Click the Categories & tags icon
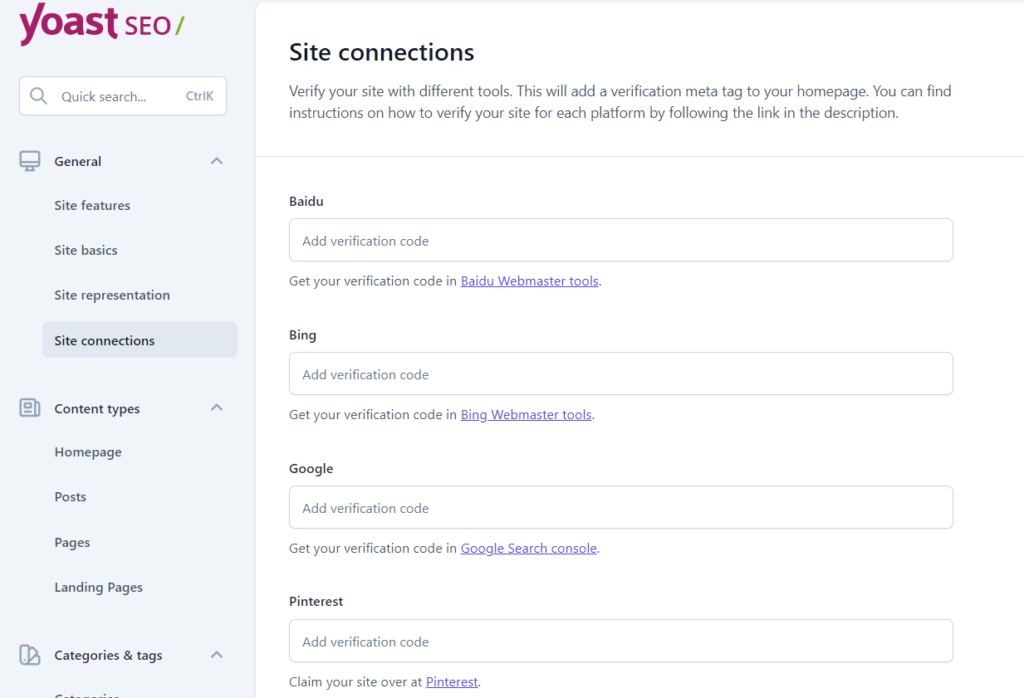The image size is (1024, 698). click(x=29, y=654)
